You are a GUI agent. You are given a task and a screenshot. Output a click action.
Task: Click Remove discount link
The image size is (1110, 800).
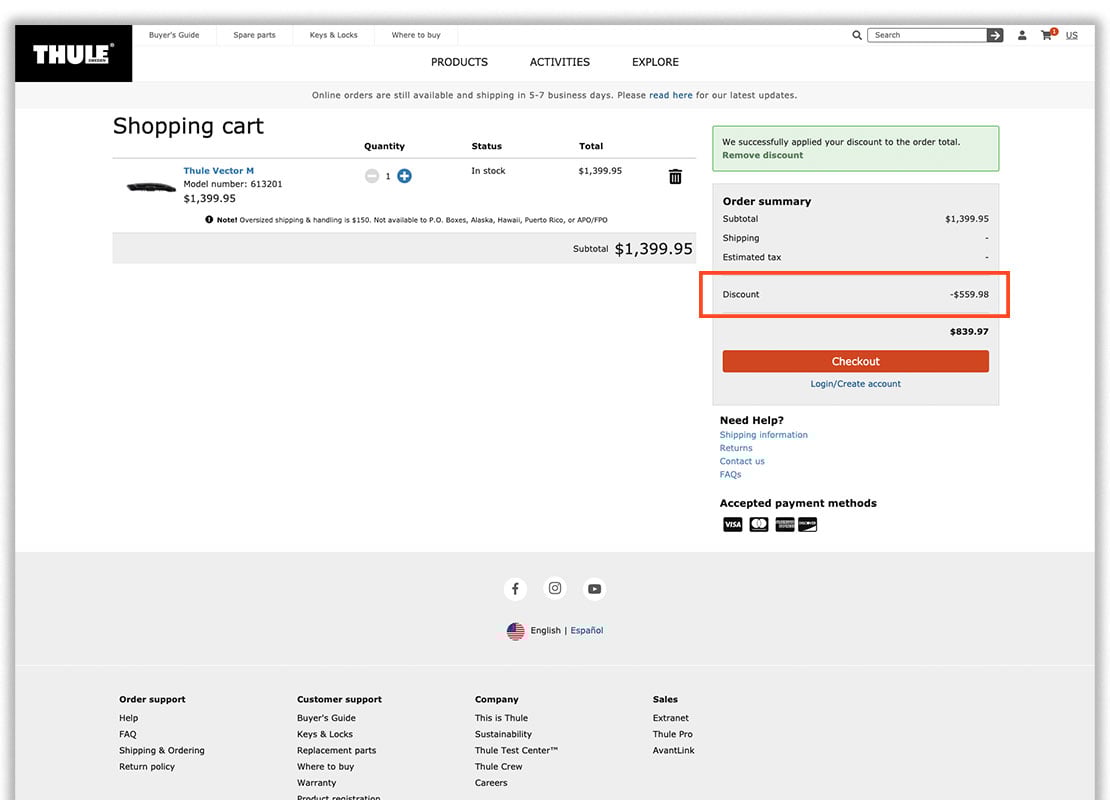[762, 155]
